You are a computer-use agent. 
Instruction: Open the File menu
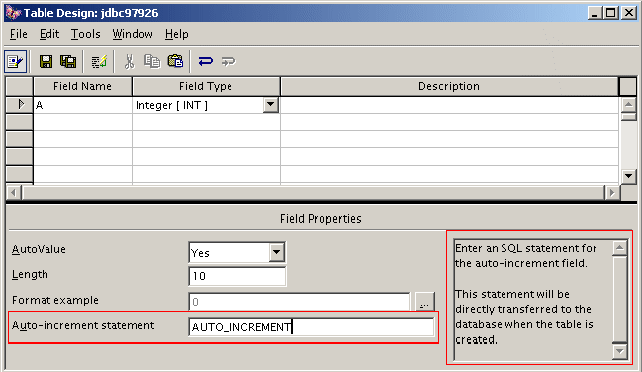(x=19, y=34)
